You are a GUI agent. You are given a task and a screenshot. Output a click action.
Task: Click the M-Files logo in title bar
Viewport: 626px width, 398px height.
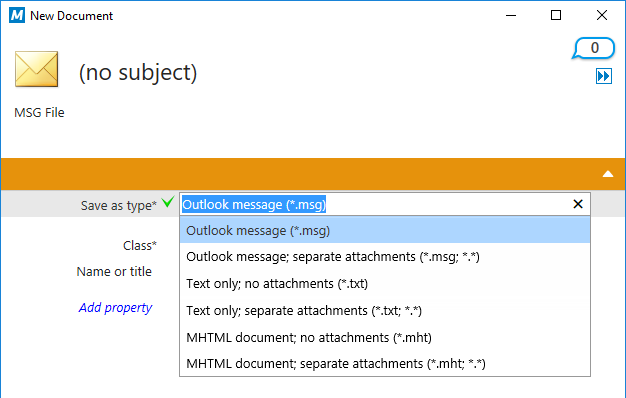[x=17, y=16]
